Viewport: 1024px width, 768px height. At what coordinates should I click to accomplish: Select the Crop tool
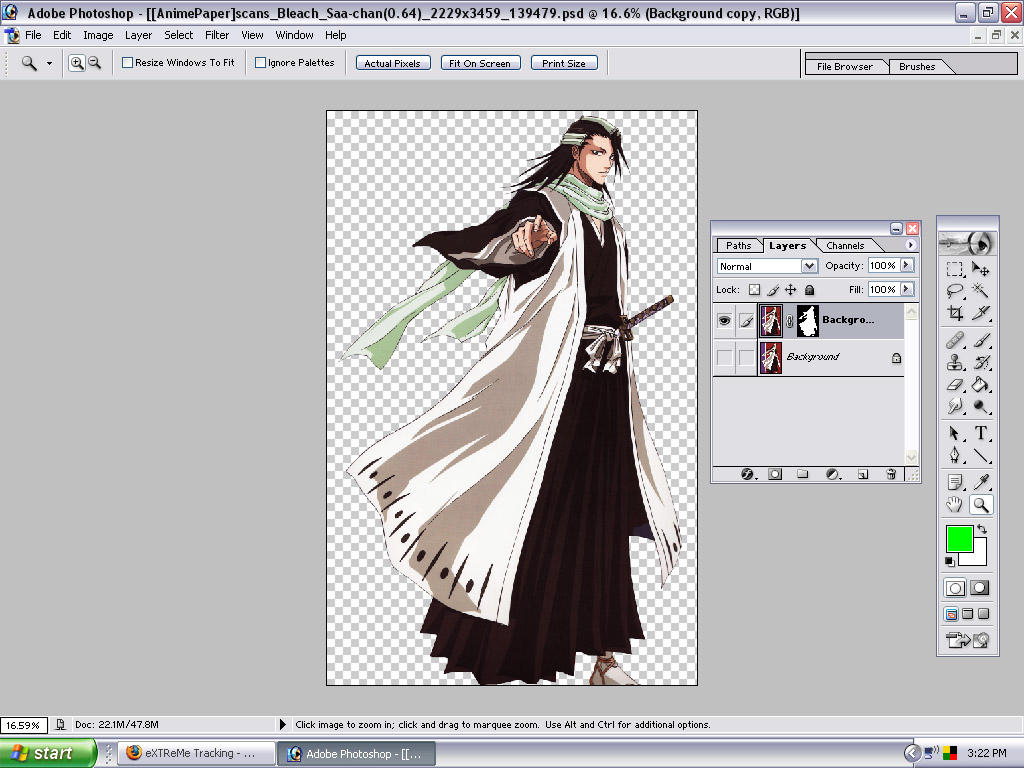955,313
